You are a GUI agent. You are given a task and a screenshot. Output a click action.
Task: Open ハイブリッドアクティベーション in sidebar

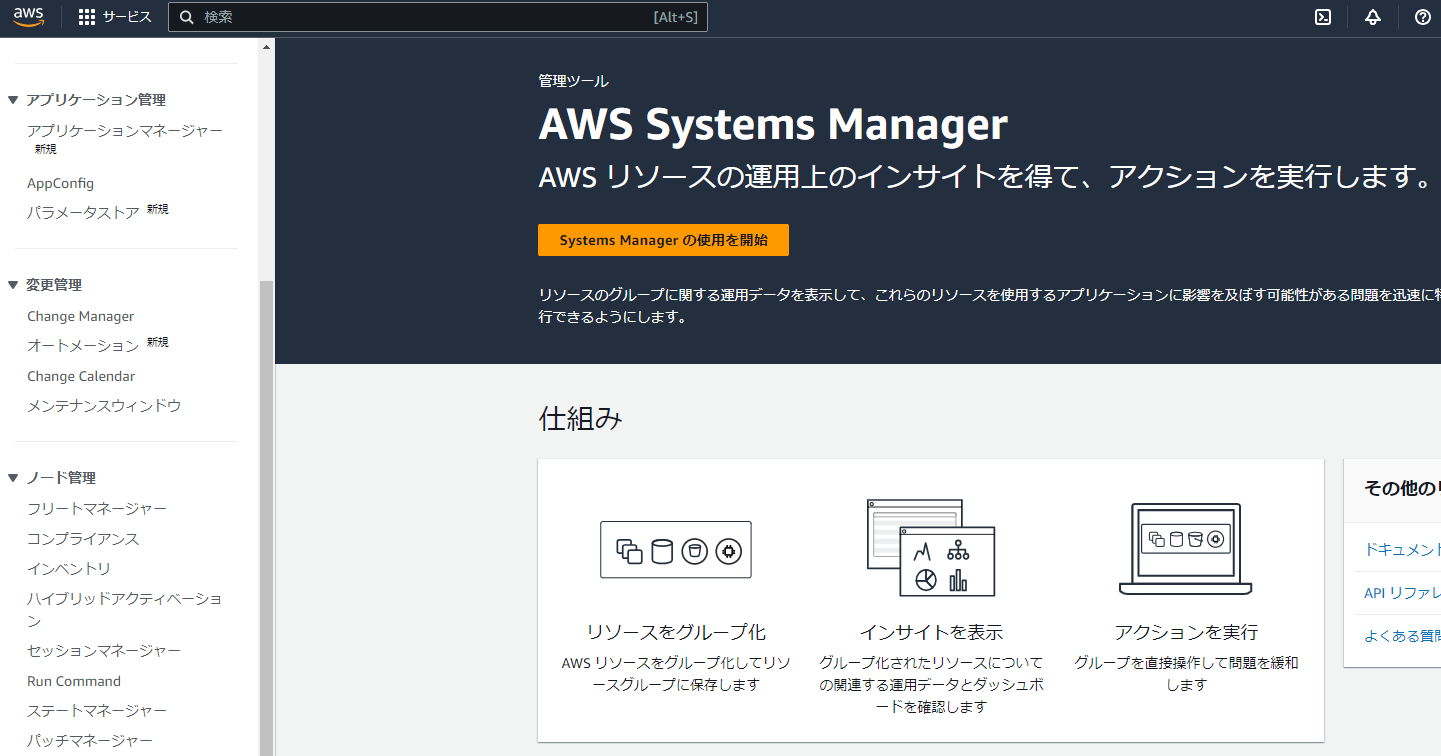pyautogui.click(x=125, y=609)
